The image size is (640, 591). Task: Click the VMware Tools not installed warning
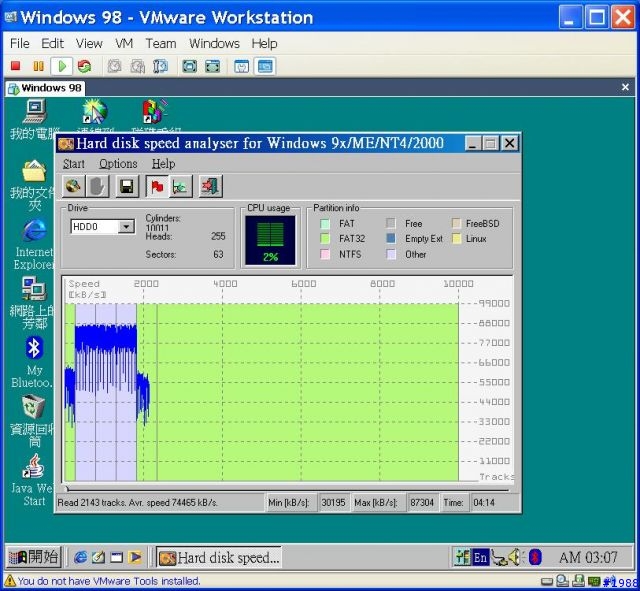pyautogui.click(x=103, y=581)
